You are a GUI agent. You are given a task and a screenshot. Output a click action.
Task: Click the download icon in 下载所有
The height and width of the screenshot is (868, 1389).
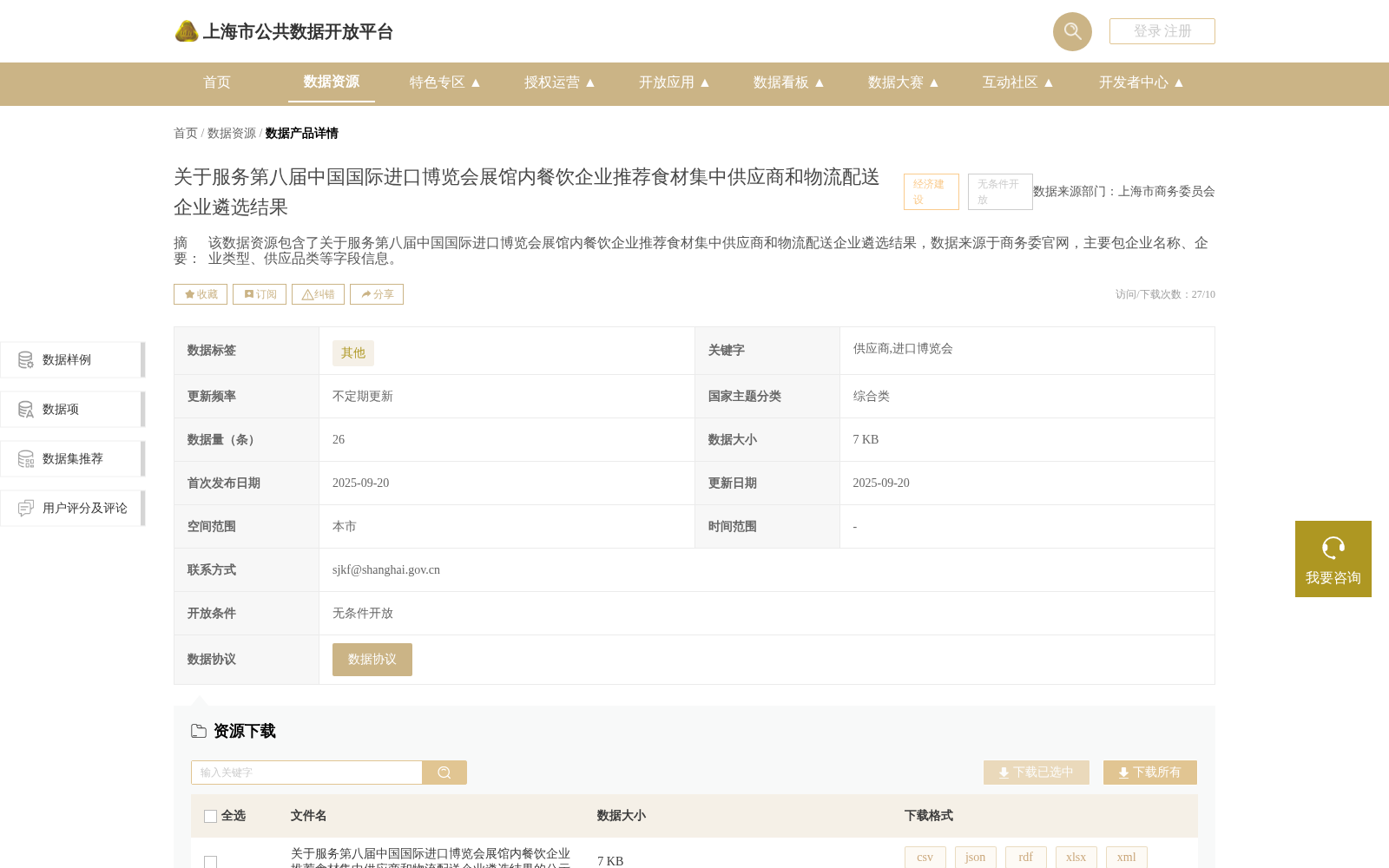(1123, 773)
